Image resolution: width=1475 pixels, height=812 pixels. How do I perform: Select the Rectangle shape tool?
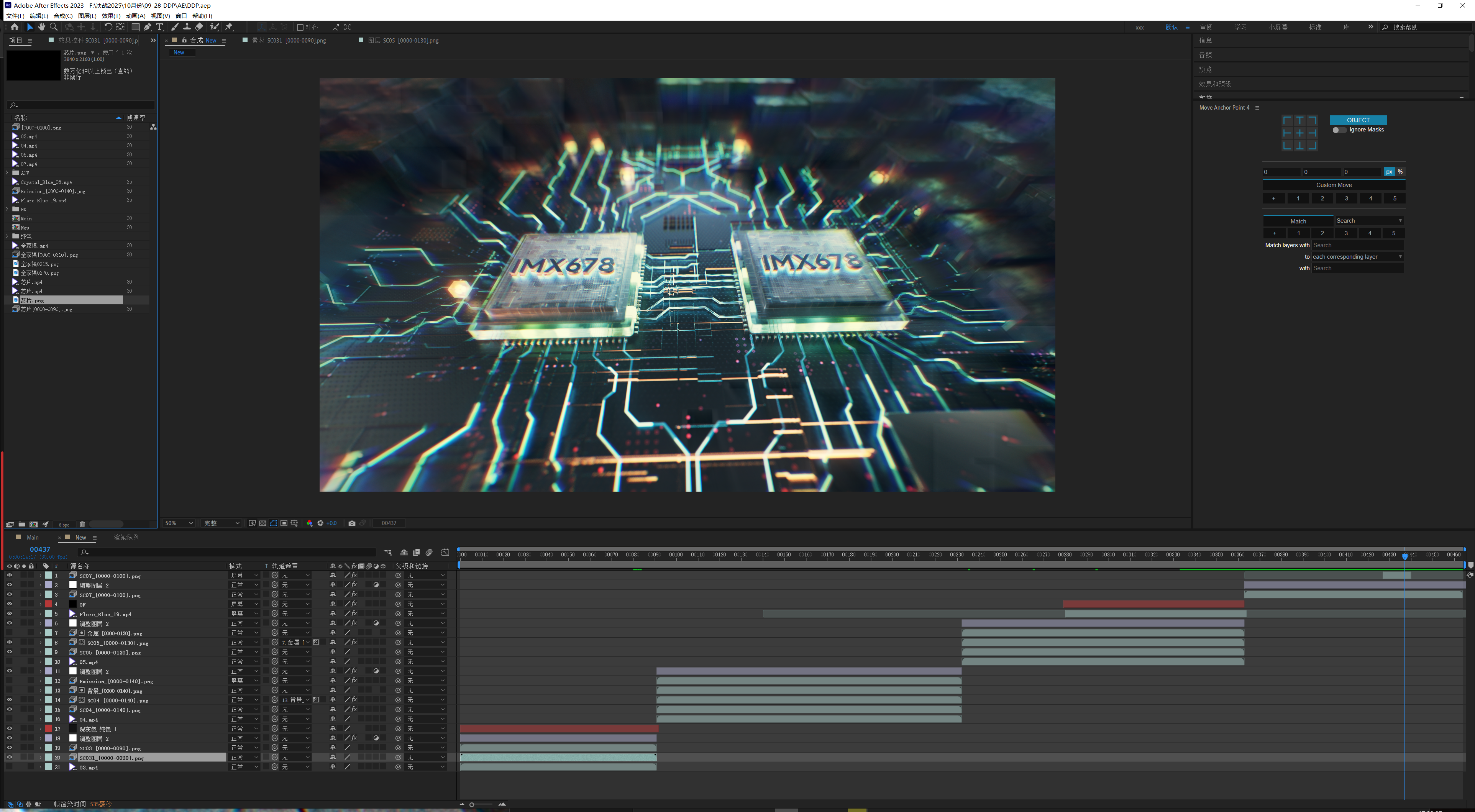135,27
